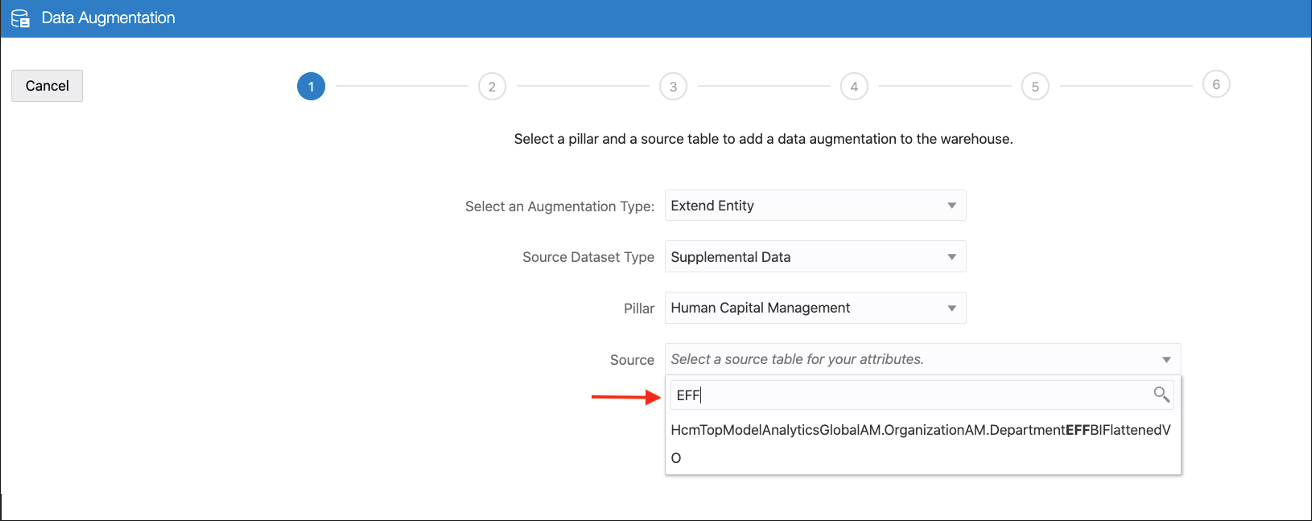Click the Data Augmentation header title
The height and width of the screenshot is (521, 1312).
(x=108, y=19)
